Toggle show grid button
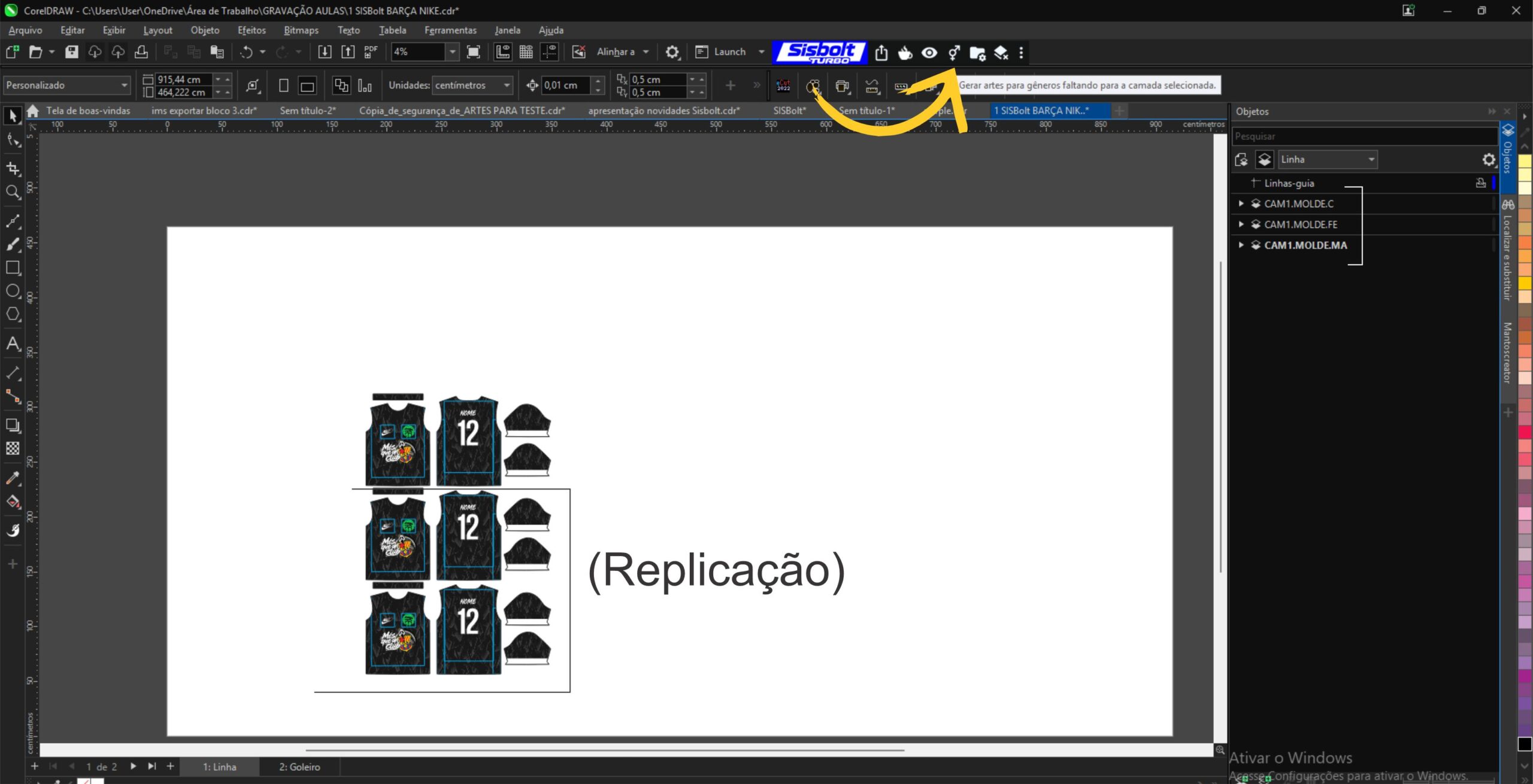This screenshot has height=784, width=1533. 526,52
